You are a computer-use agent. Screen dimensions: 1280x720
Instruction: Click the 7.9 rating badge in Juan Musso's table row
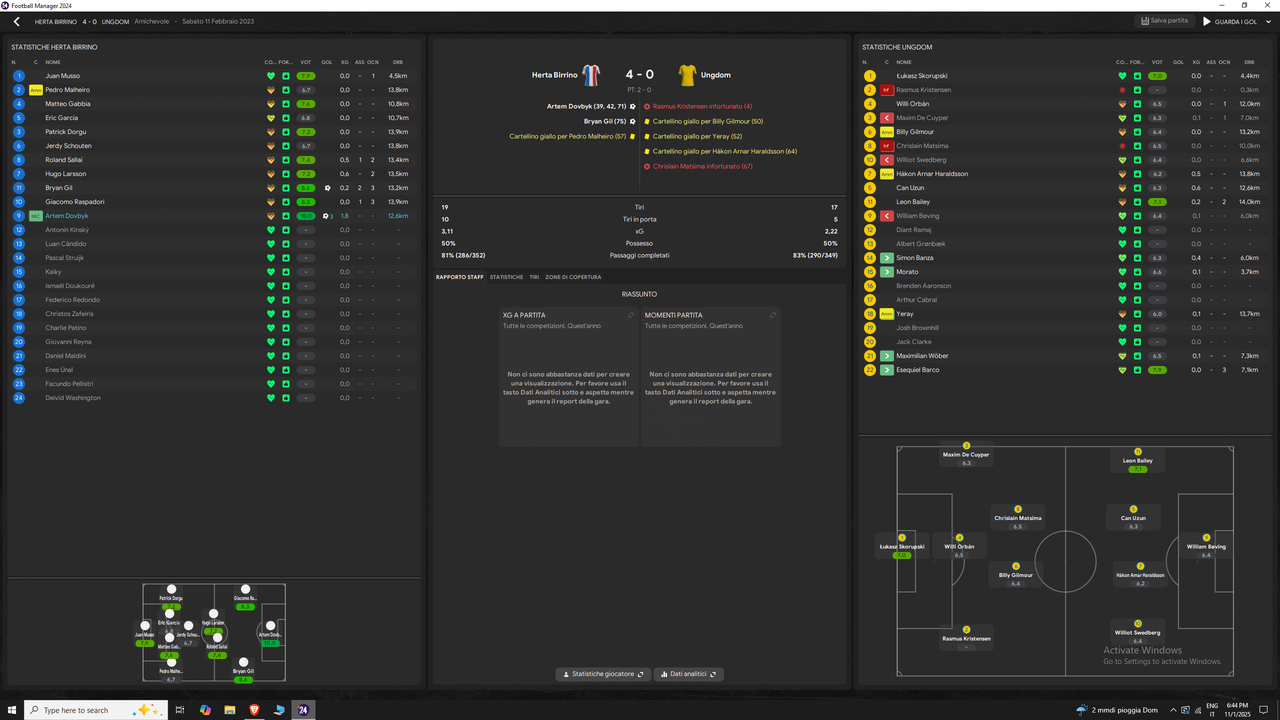[x=306, y=76]
